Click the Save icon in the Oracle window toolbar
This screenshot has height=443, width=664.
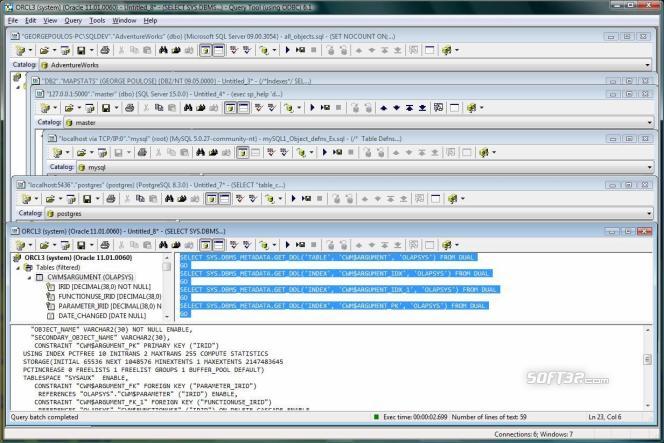point(80,245)
